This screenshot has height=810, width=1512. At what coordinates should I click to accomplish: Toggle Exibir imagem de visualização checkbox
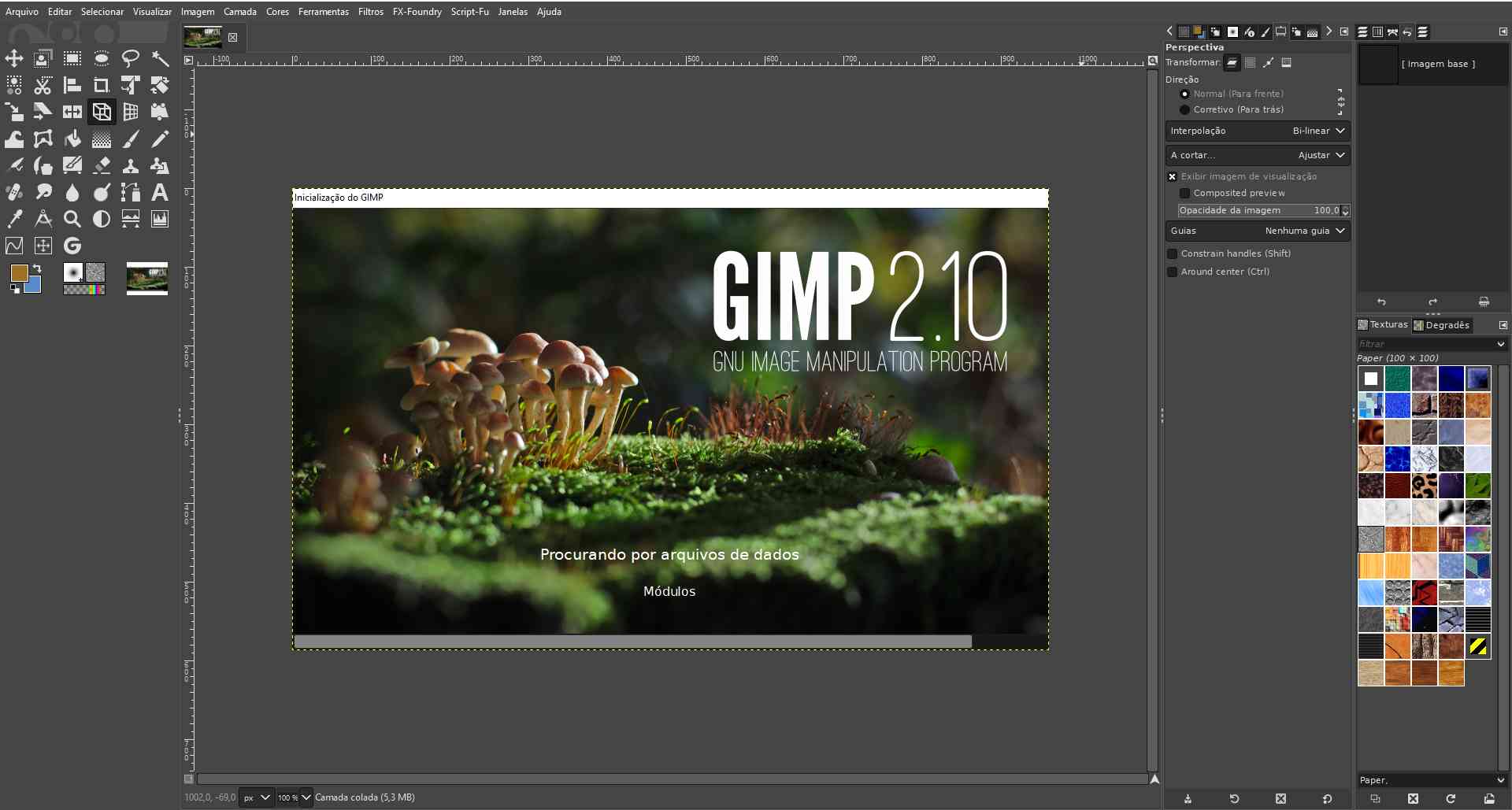pos(1172,176)
